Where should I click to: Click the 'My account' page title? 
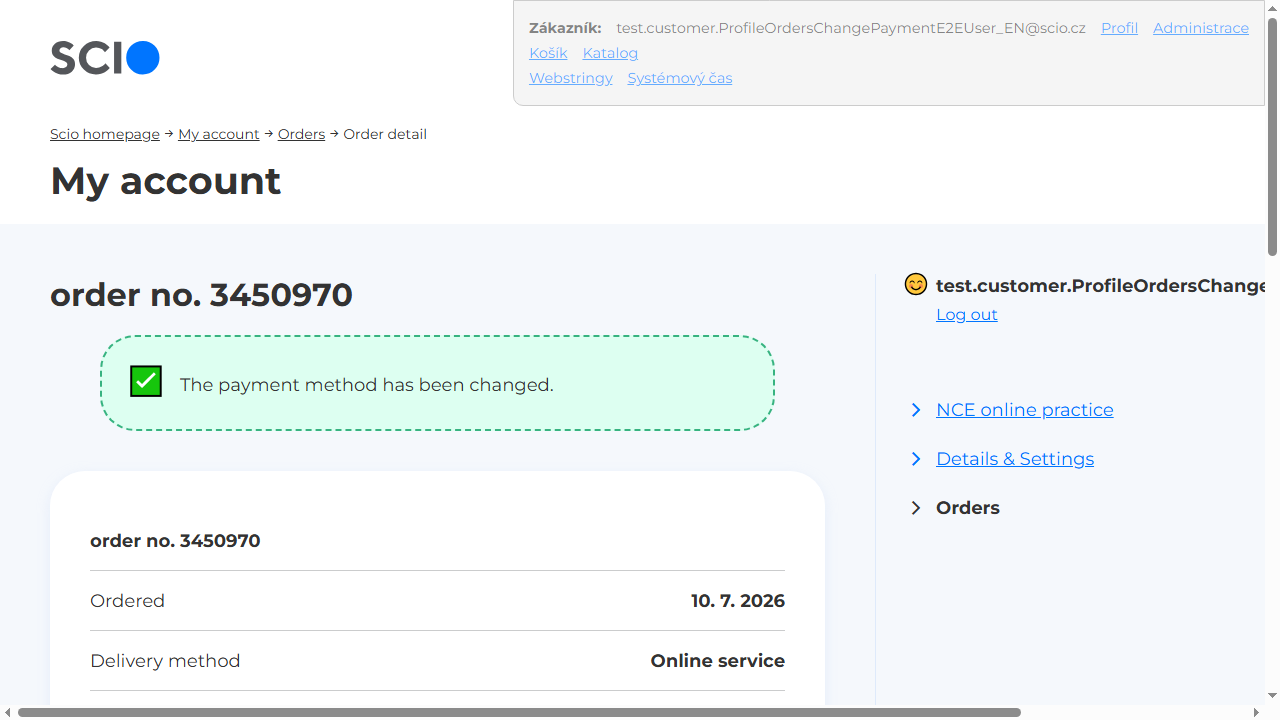[x=165, y=181]
